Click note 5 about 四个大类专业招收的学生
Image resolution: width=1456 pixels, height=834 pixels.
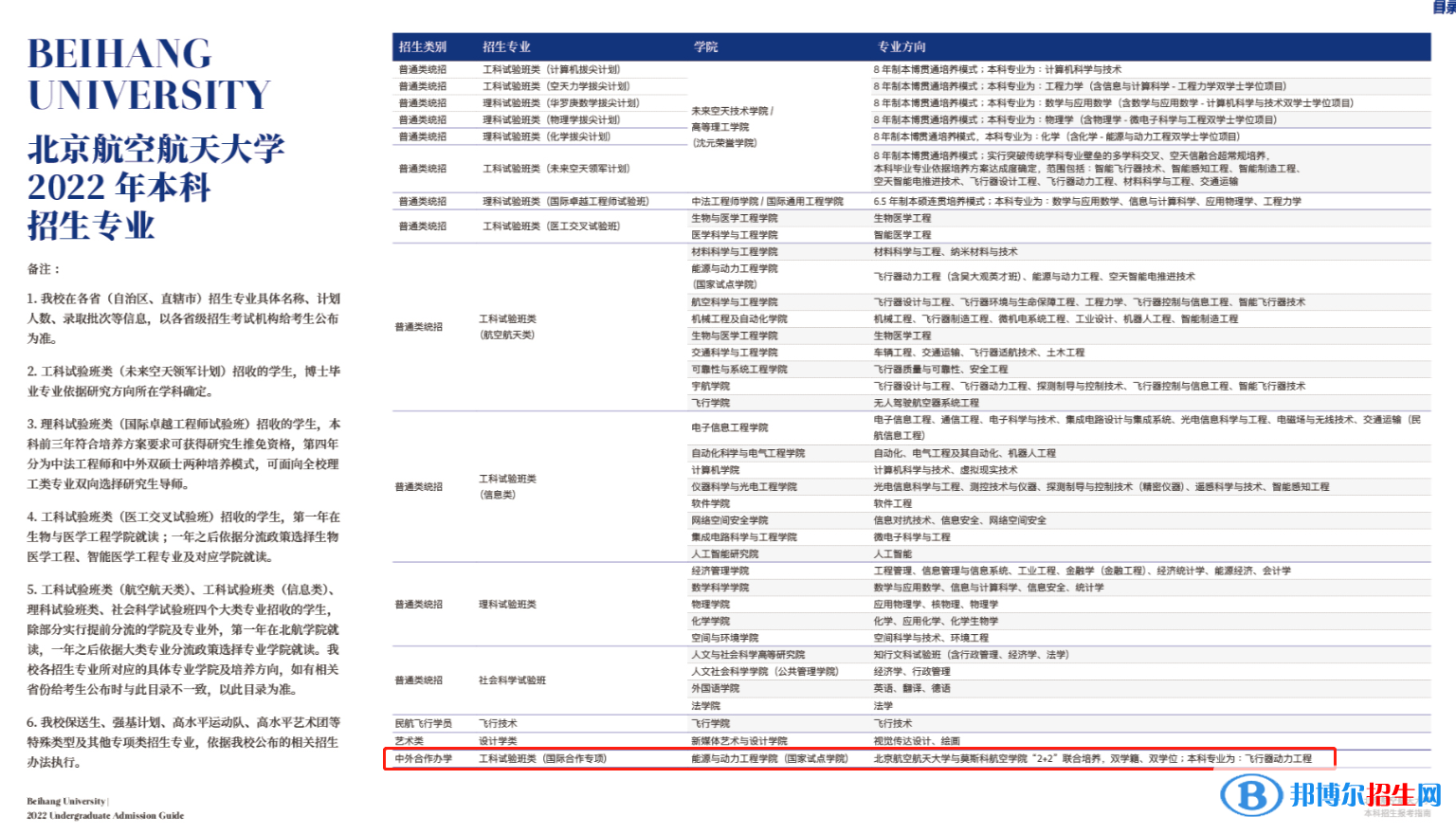pos(183,640)
